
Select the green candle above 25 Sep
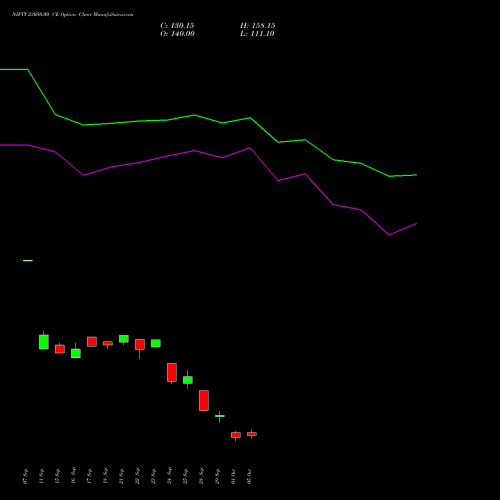(188, 380)
